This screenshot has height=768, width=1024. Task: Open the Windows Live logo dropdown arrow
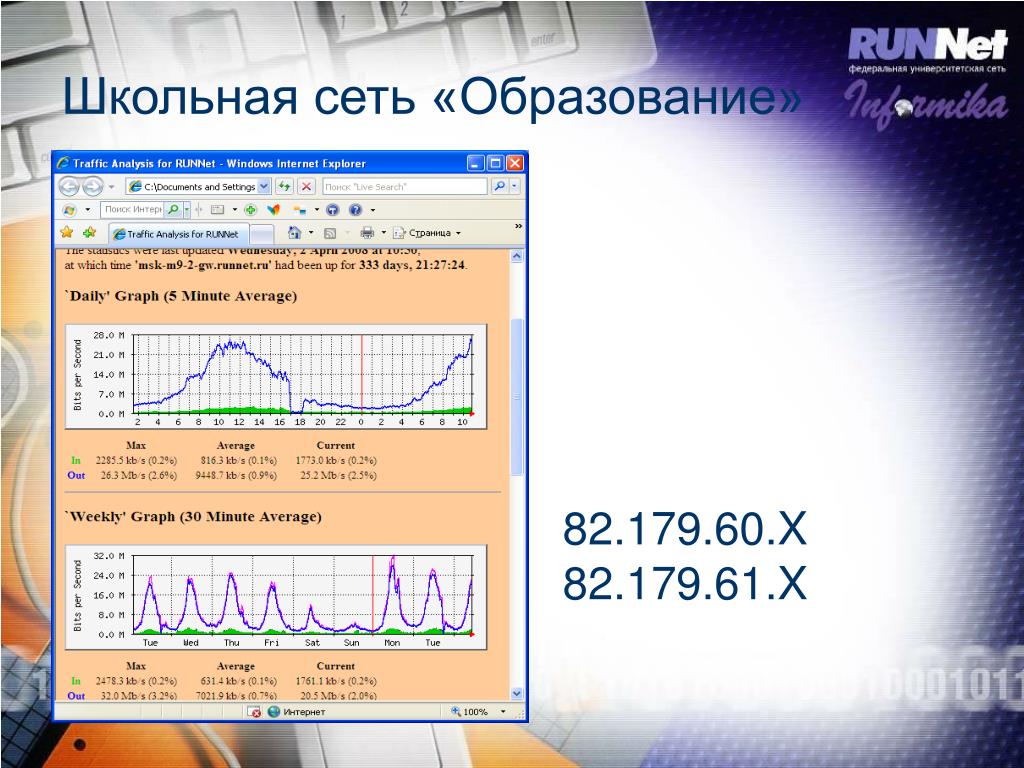point(88,210)
